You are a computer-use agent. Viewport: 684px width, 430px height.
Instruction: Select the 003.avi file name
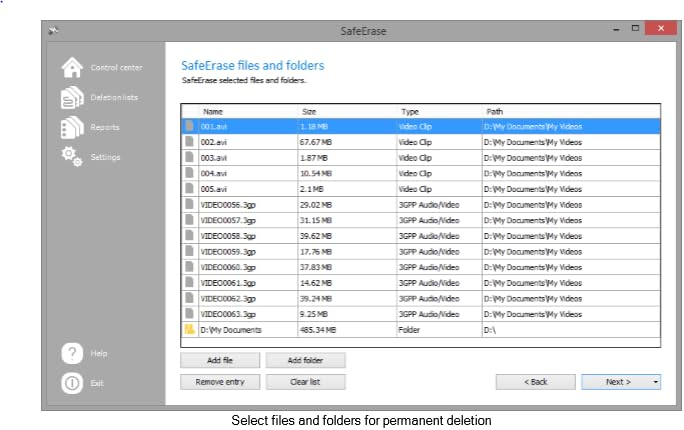point(214,158)
